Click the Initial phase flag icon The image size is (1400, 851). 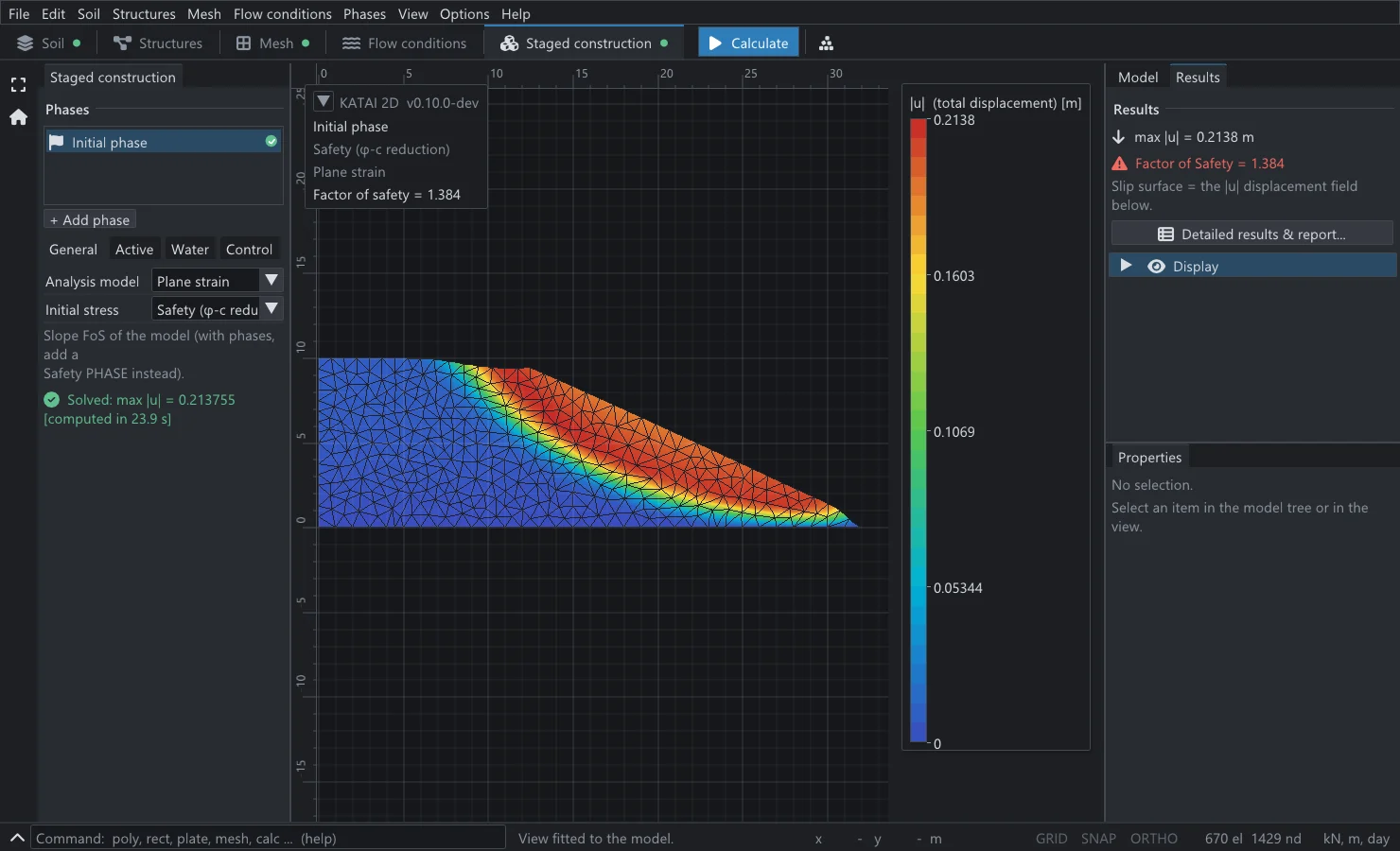point(56,142)
